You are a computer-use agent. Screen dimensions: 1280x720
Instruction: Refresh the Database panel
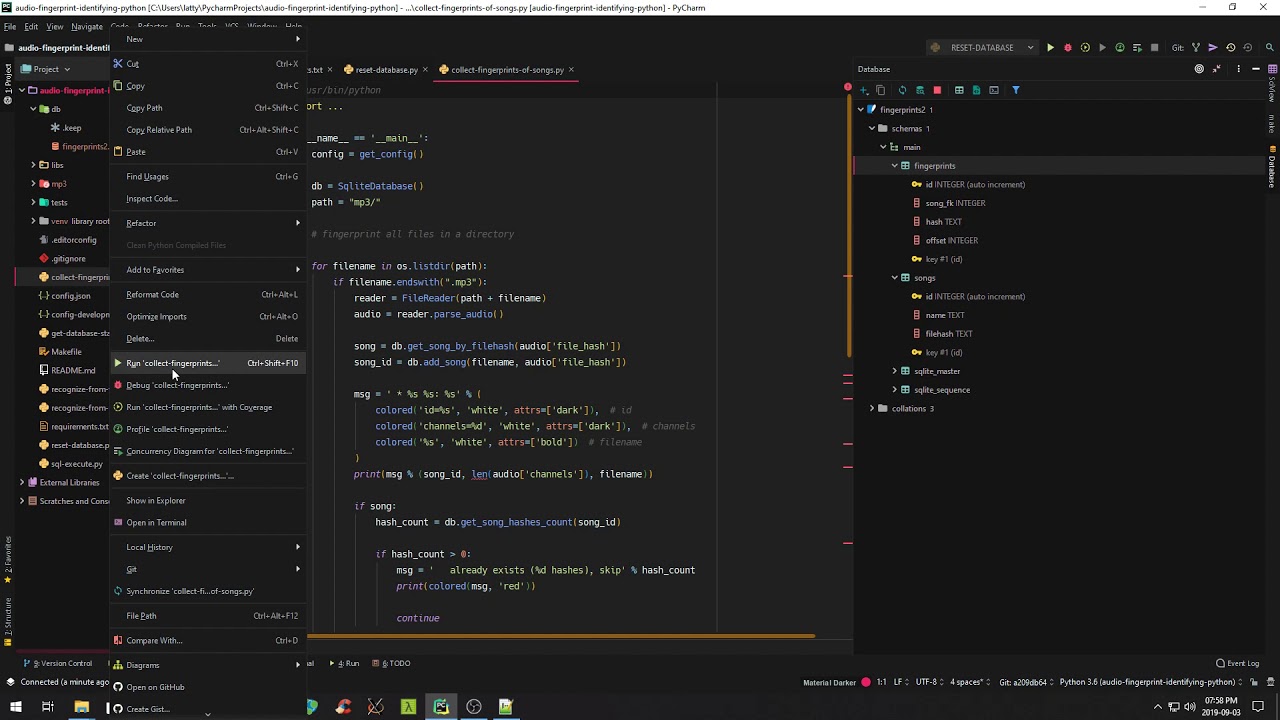tap(902, 90)
